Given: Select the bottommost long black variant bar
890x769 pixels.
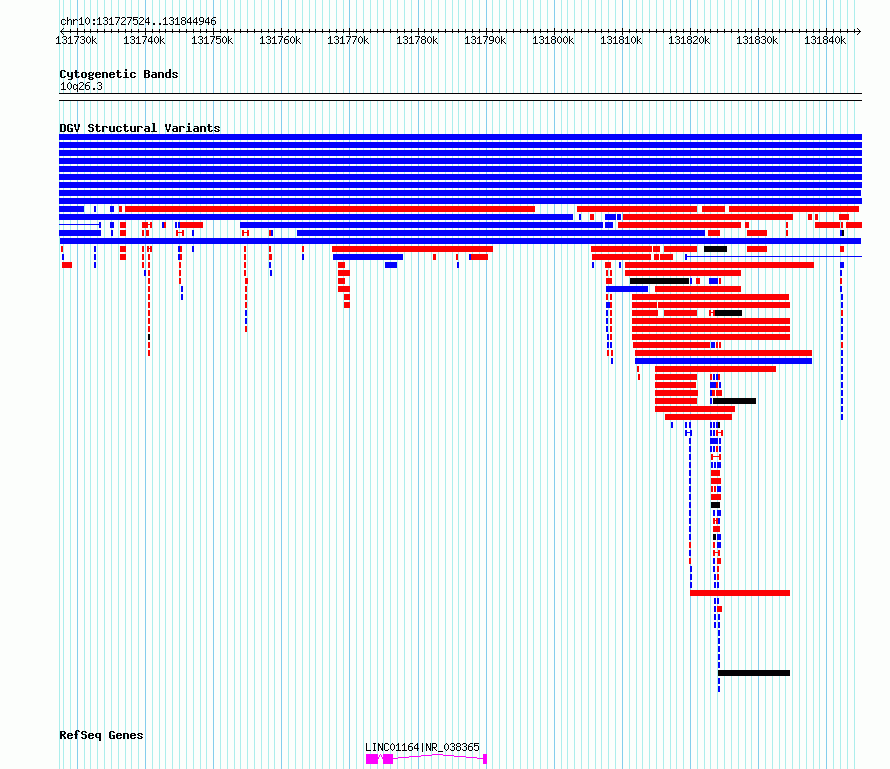Looking at the screenshot, I should 754,673.
